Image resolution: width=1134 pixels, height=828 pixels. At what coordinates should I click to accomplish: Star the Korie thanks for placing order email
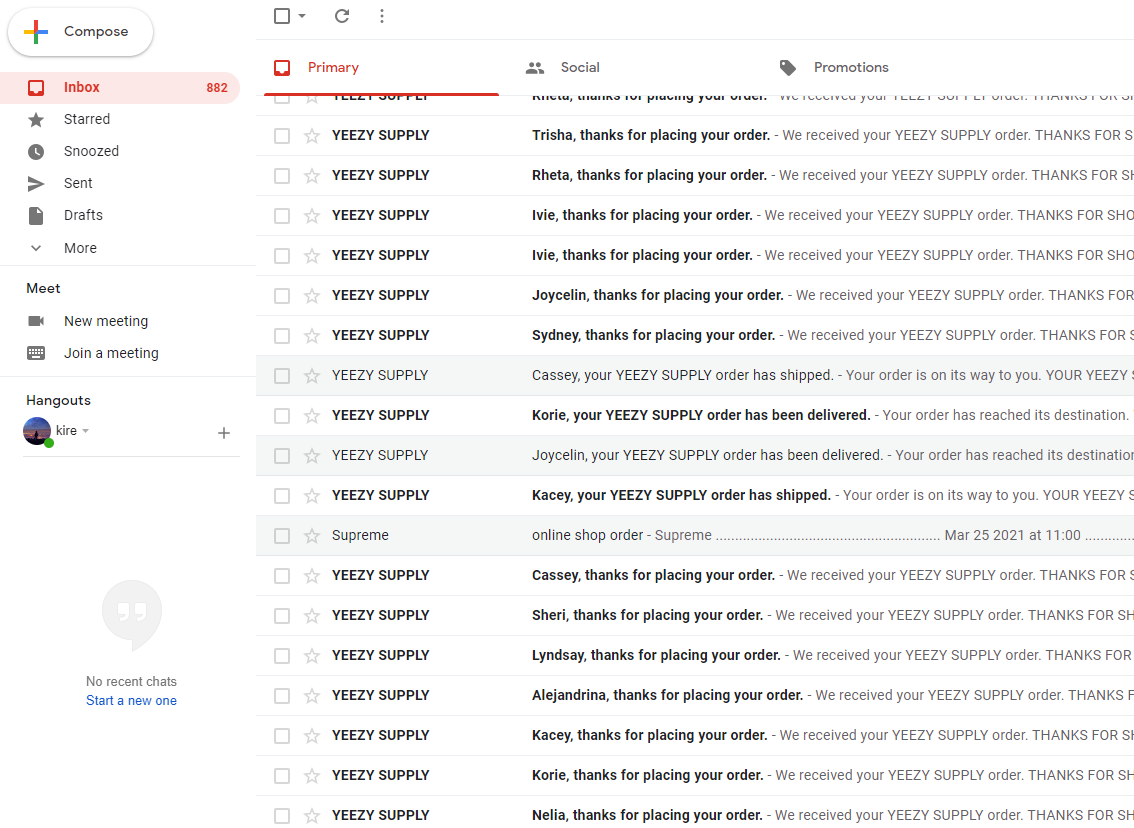tap(312, 776)
